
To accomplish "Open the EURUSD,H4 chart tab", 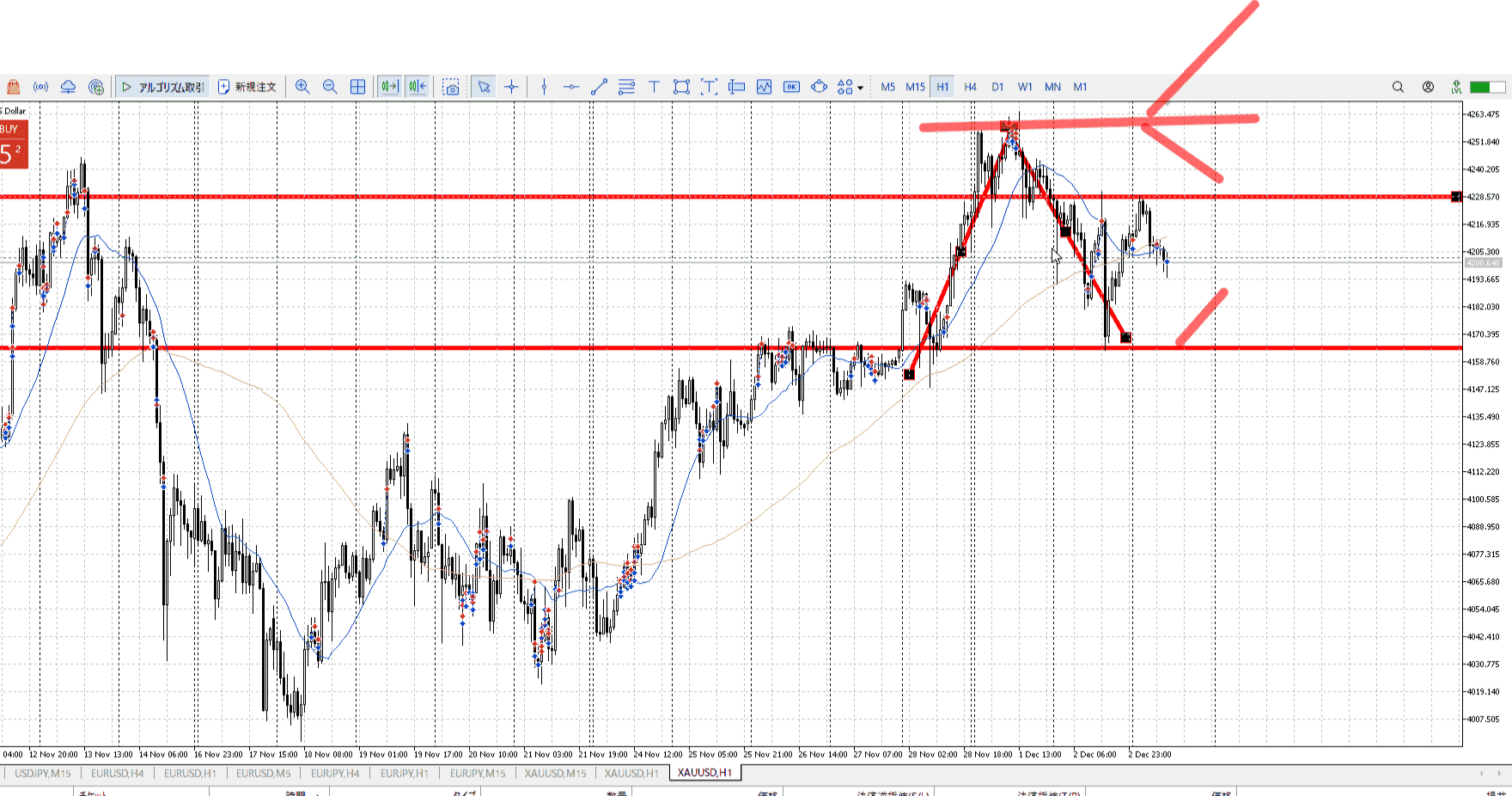I will click(118, 773).
